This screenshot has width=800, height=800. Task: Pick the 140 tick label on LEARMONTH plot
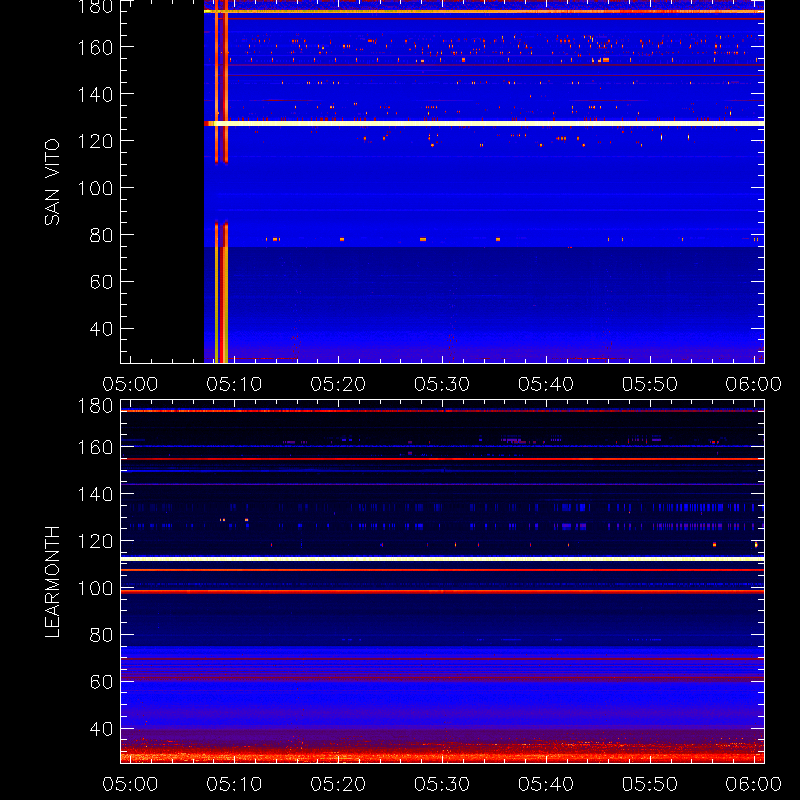[95, 494]
